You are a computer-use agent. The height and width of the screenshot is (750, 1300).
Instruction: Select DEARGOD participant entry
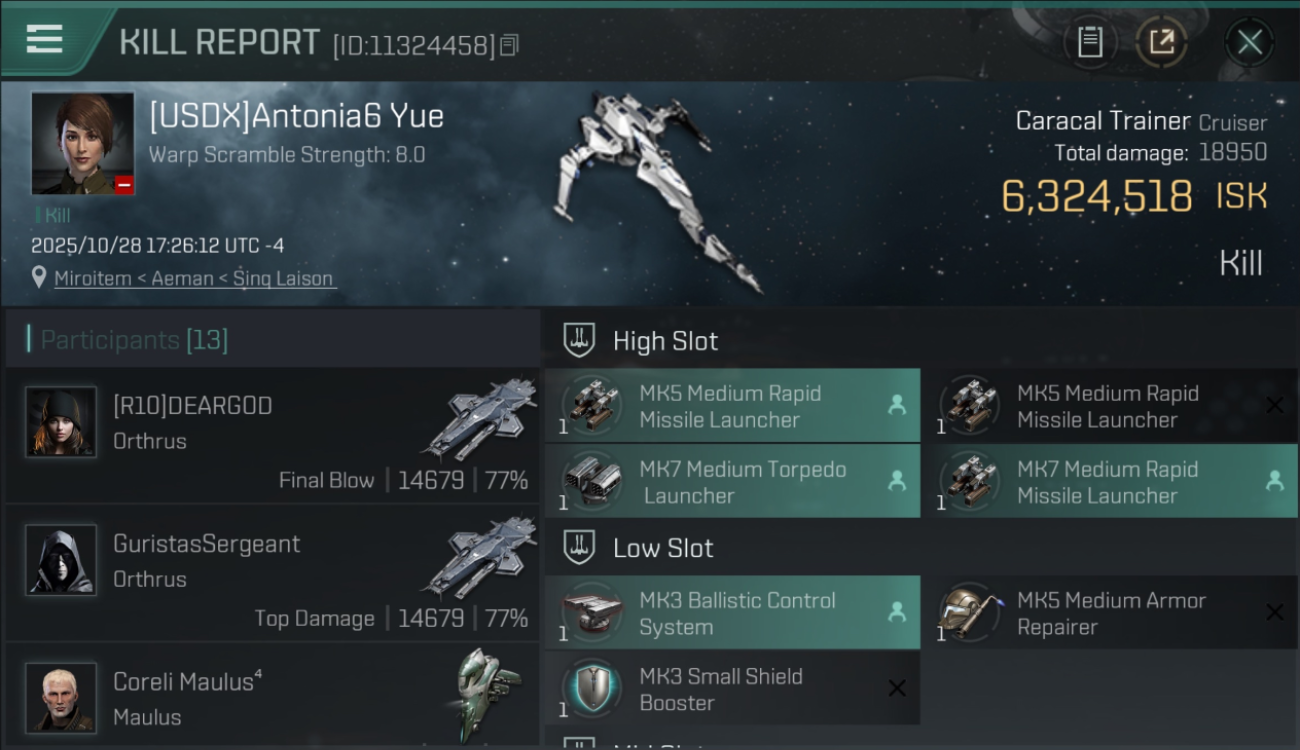click(272, 437)
